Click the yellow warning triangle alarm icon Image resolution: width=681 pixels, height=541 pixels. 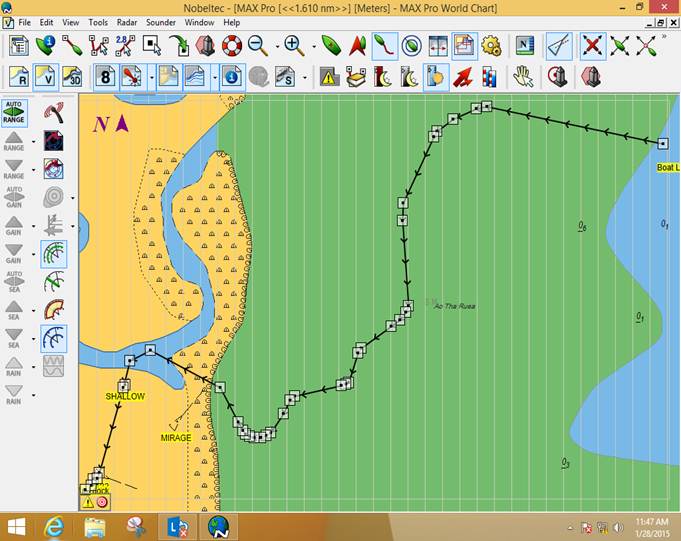tap(329, 76)
